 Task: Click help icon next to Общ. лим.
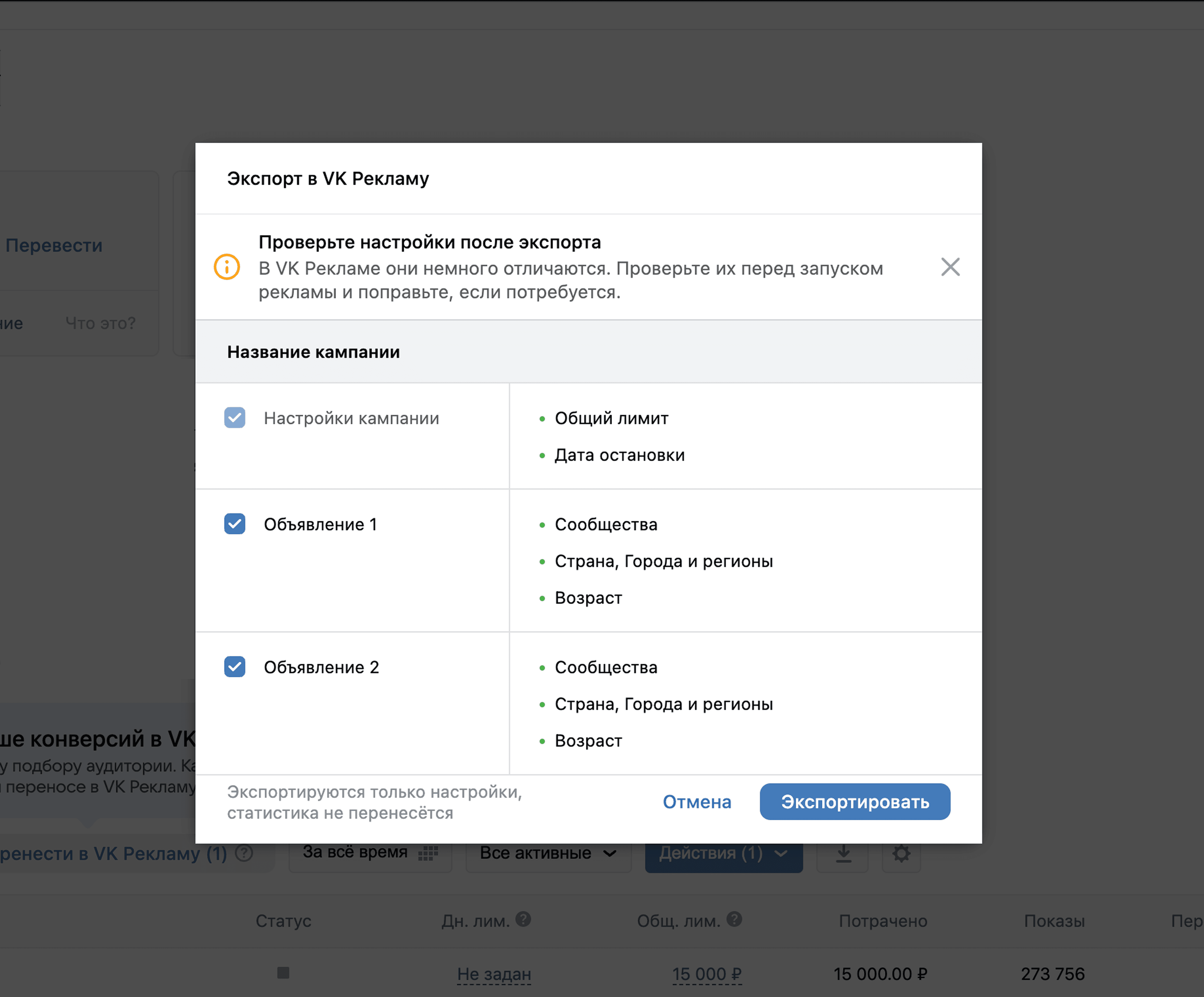pyautogui.click(x=734, y=920)
